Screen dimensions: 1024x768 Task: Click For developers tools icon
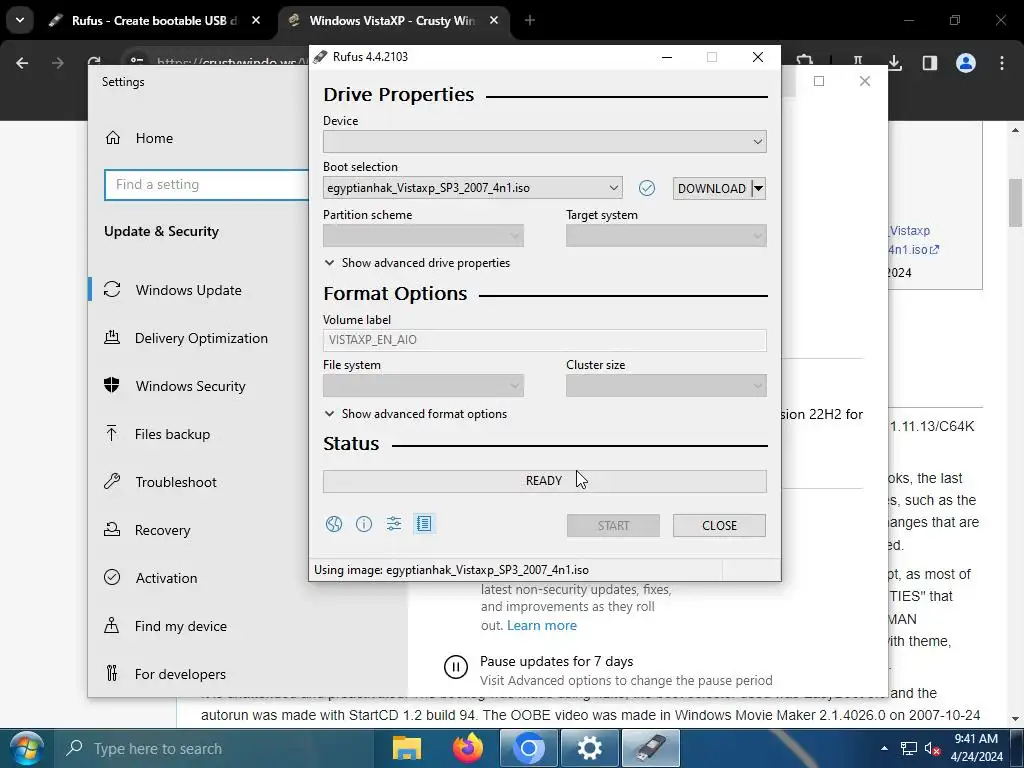click(x=112, y=673)
